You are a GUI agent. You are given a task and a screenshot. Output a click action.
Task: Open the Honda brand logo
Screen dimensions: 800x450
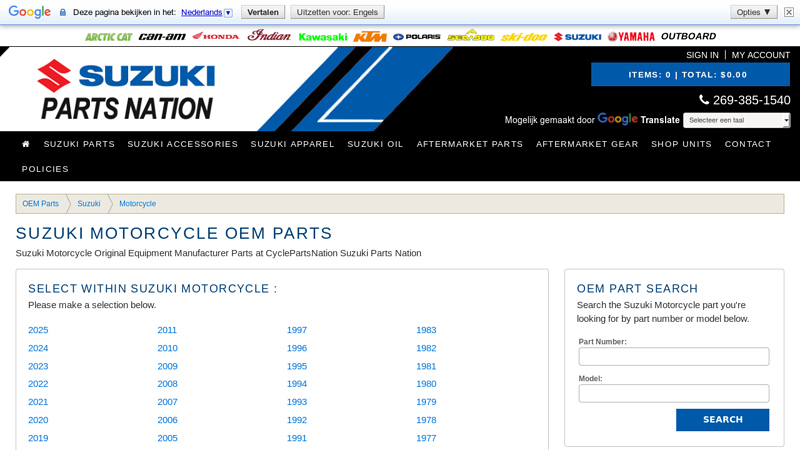tap(216, 36)
